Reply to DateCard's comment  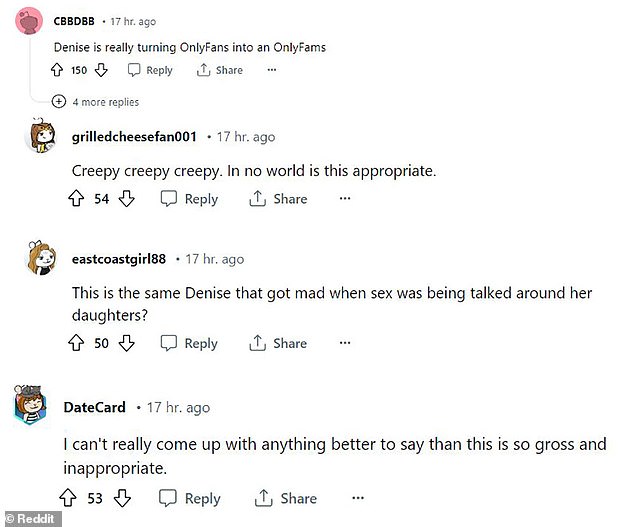pyautogui.click(x=190, y=498)
